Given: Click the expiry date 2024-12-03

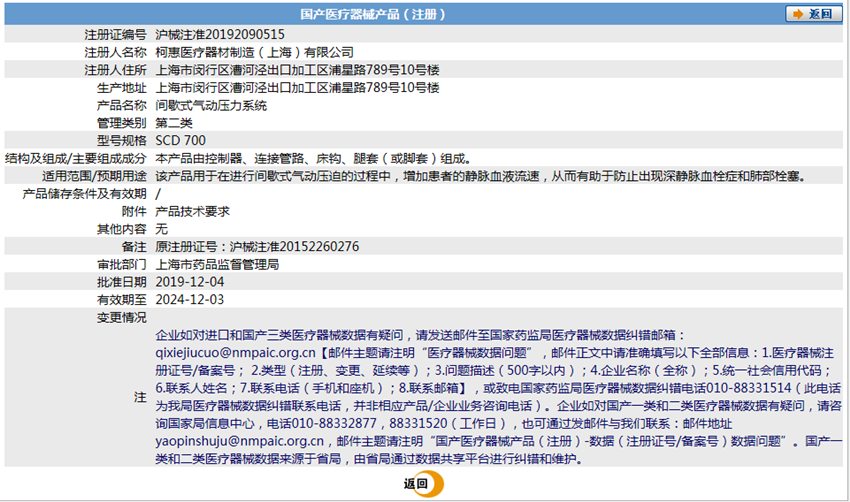Looking at the screenshot, I should (189, 299).
